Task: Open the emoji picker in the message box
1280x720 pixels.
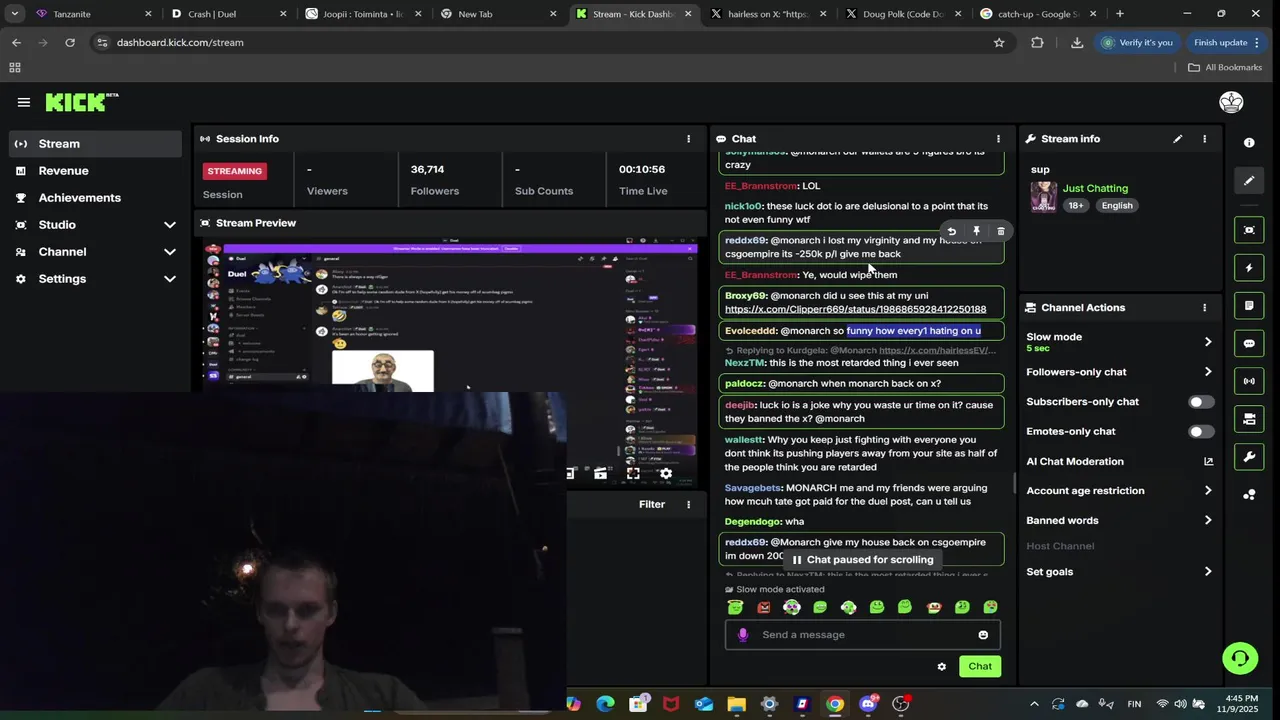Action: coord(983,635)
